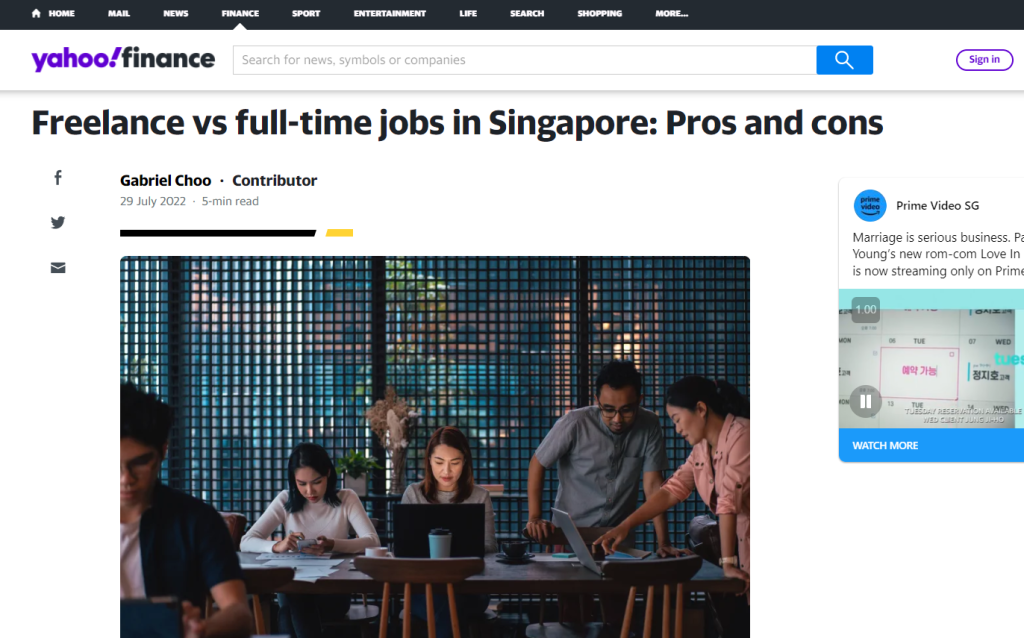This screenshot has height=638, width=1024.
Task: Pause the Prime Video ad
Action: tap(866, 402)
